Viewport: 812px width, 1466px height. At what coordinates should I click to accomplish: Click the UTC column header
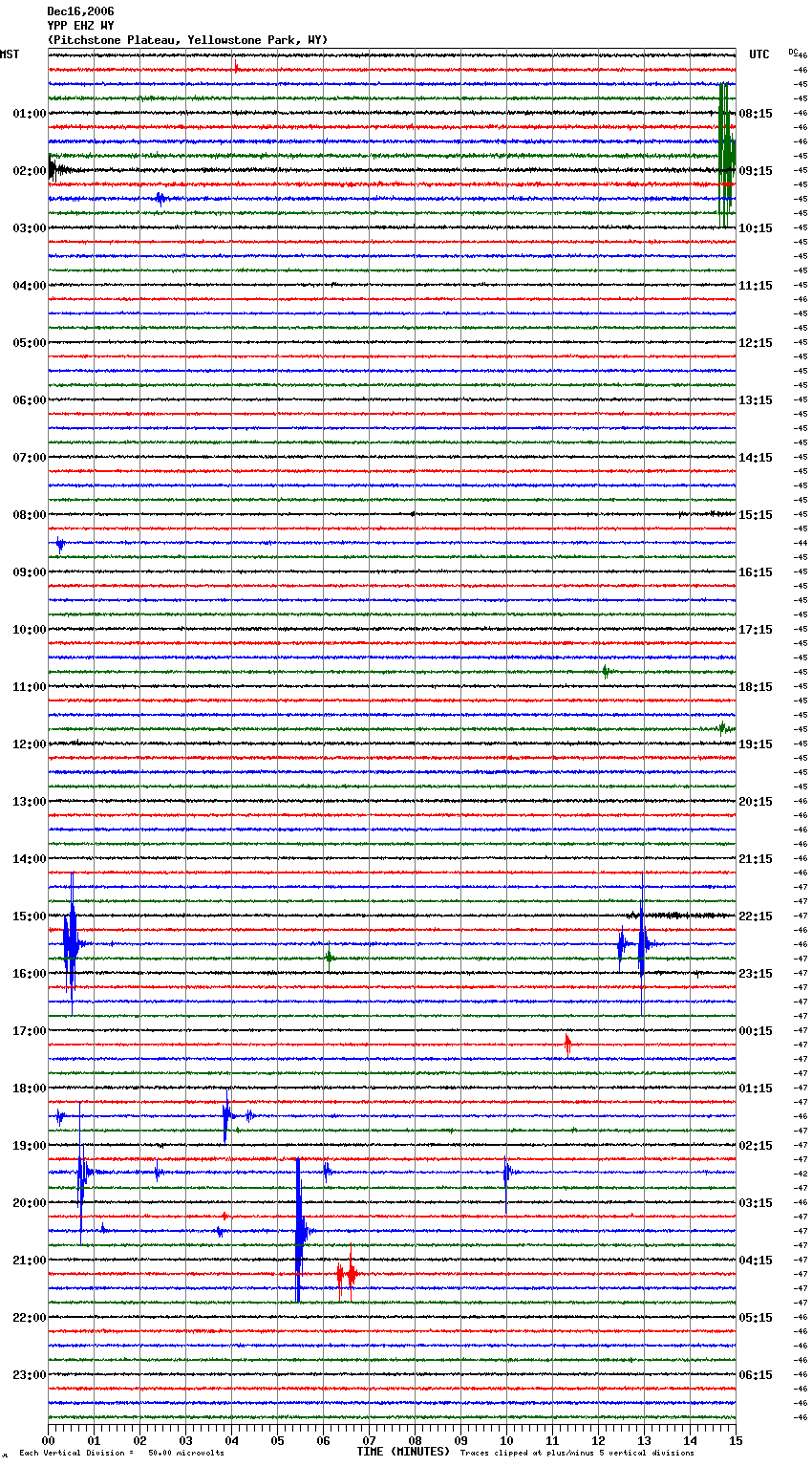pyautogui.click(x=759, y=54)
